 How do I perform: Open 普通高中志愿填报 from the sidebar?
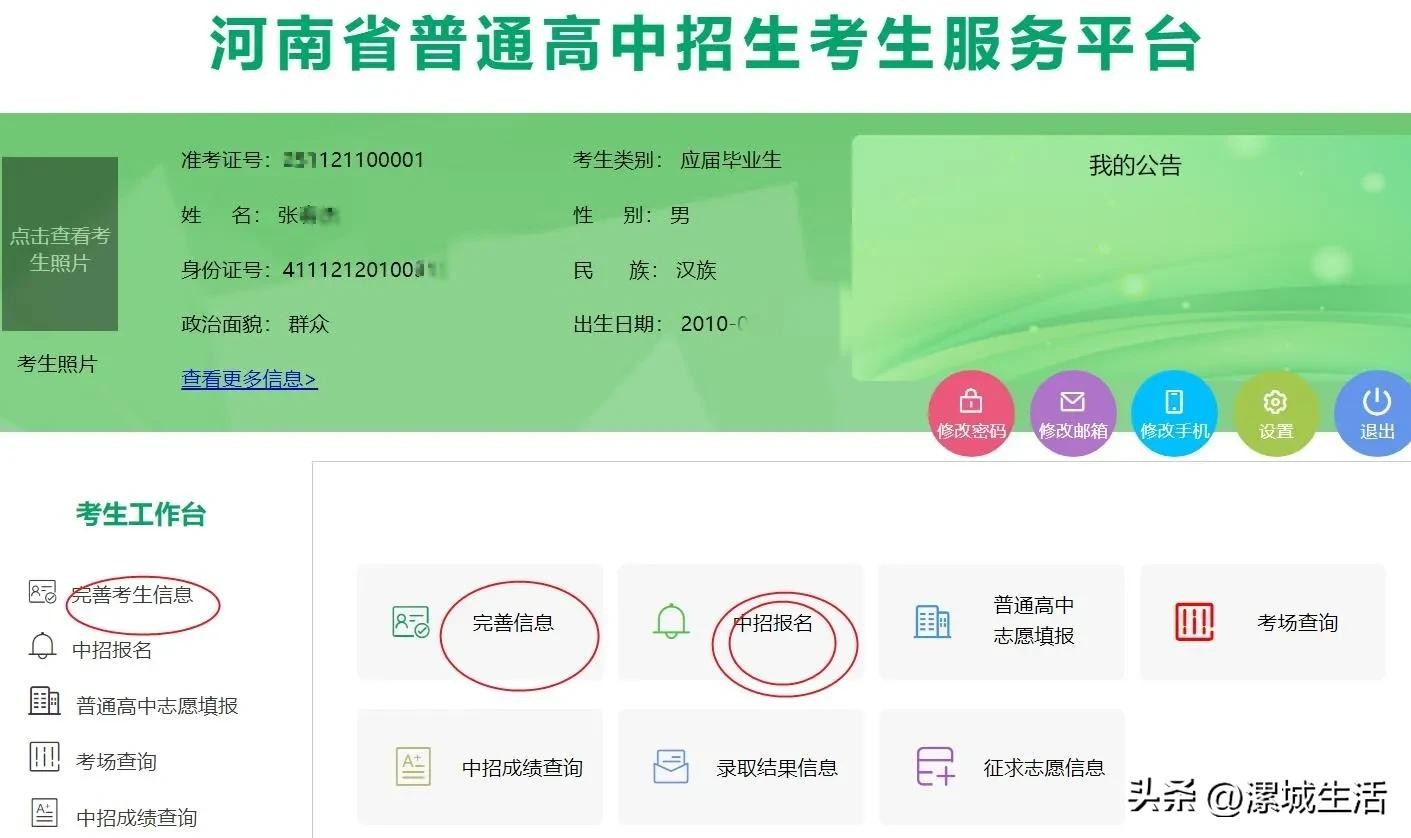pyautogui.click(x=157, y=706)
